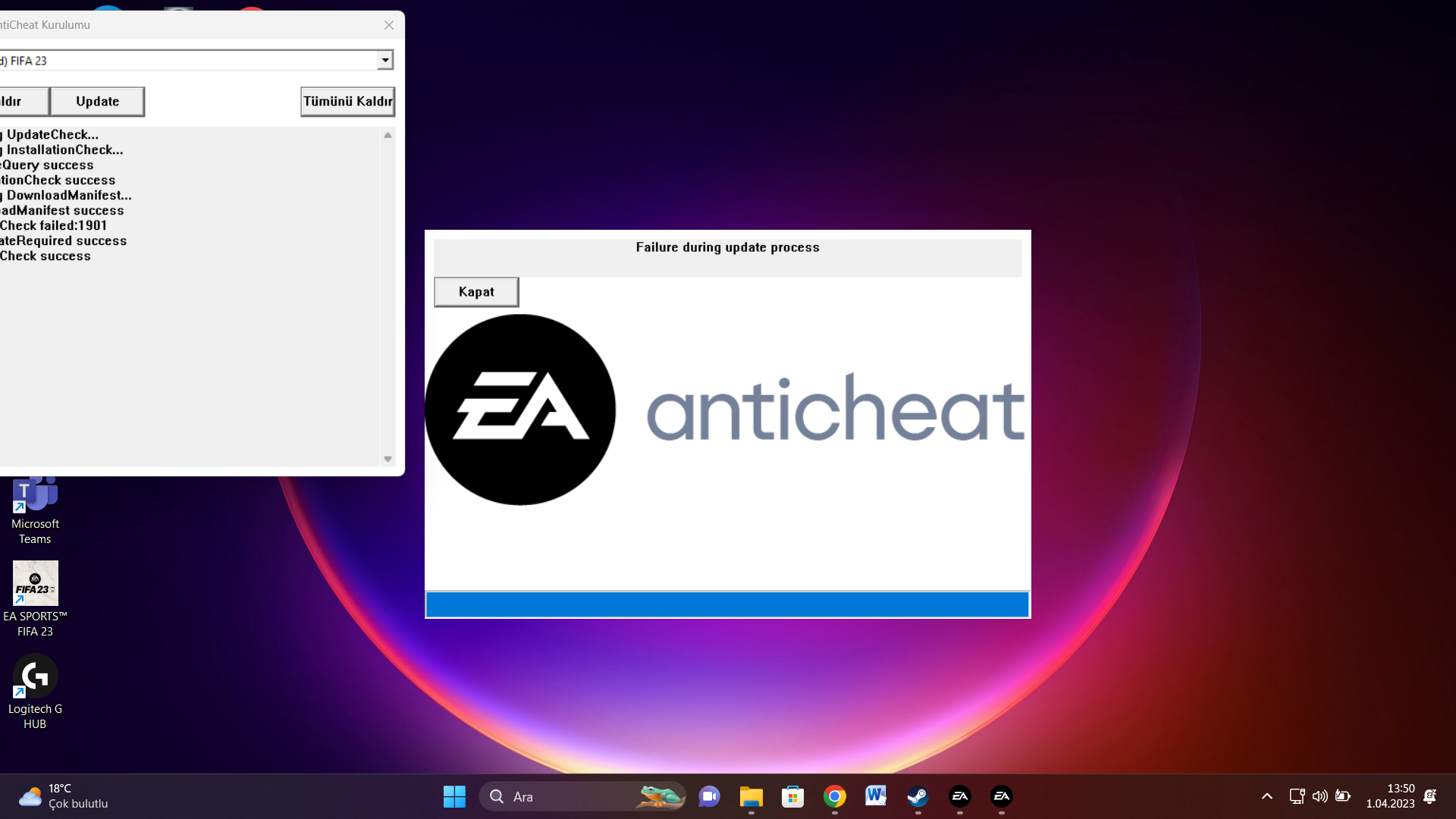The image size is (1456, 819).
Task: Click the network display tray icon
Action: (x=1297, y=796)
